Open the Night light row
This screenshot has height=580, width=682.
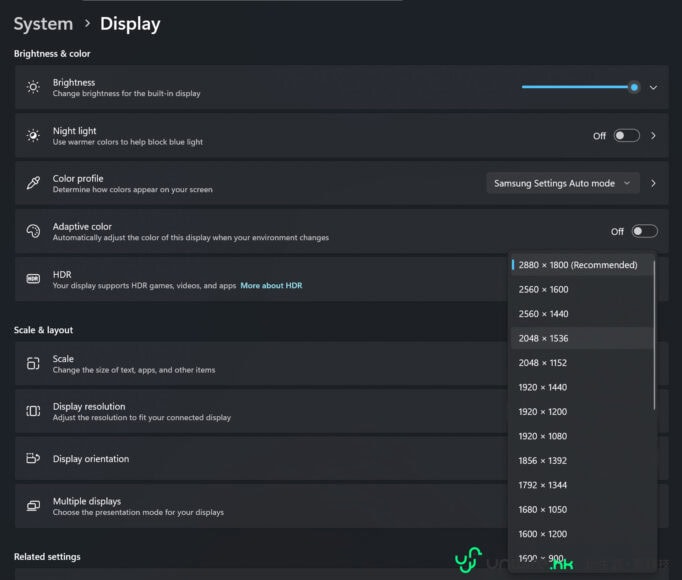tap(341, 136)
